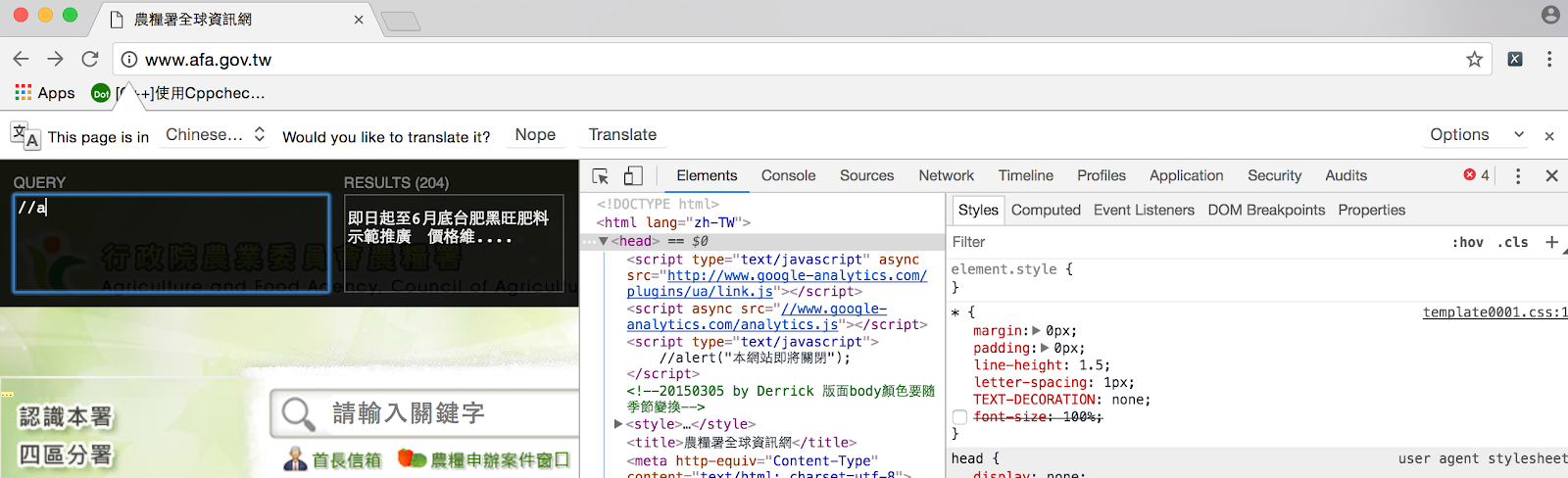Uncheck the font-size: 100% property checkbox

pos(959,417)
